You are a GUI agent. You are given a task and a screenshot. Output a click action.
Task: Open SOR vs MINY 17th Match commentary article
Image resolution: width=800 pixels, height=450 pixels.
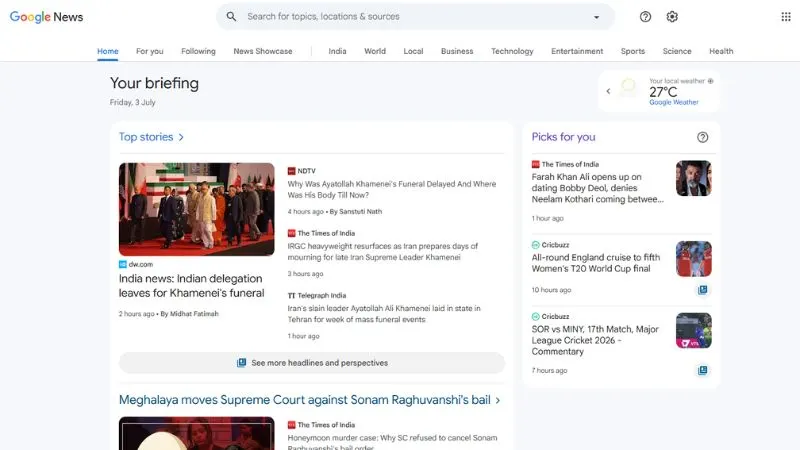click(595, 340)
